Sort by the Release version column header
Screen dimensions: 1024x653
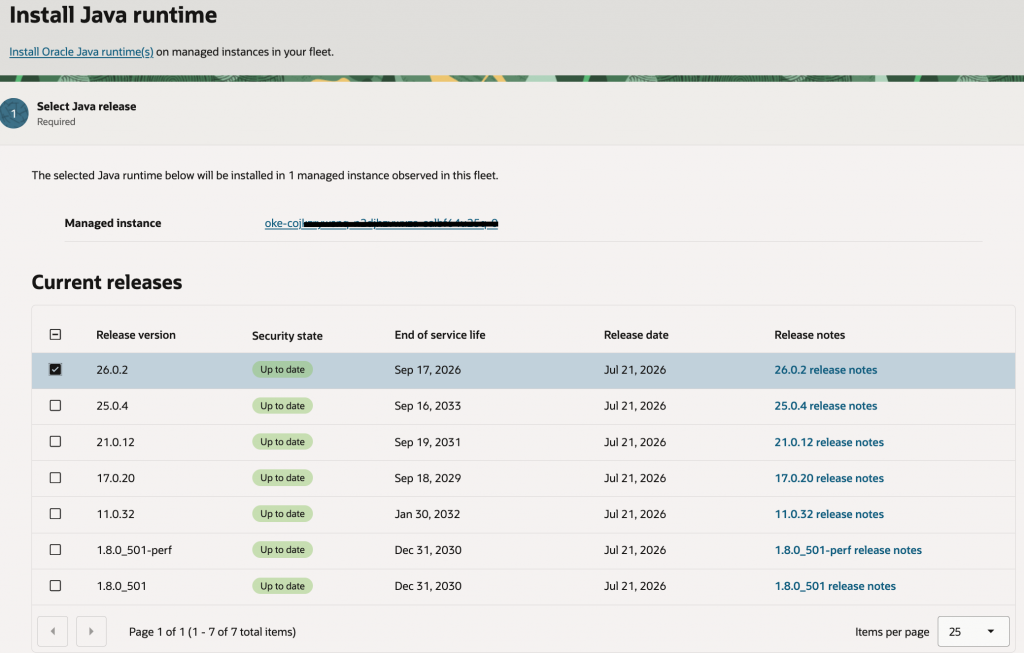(136, 334)
